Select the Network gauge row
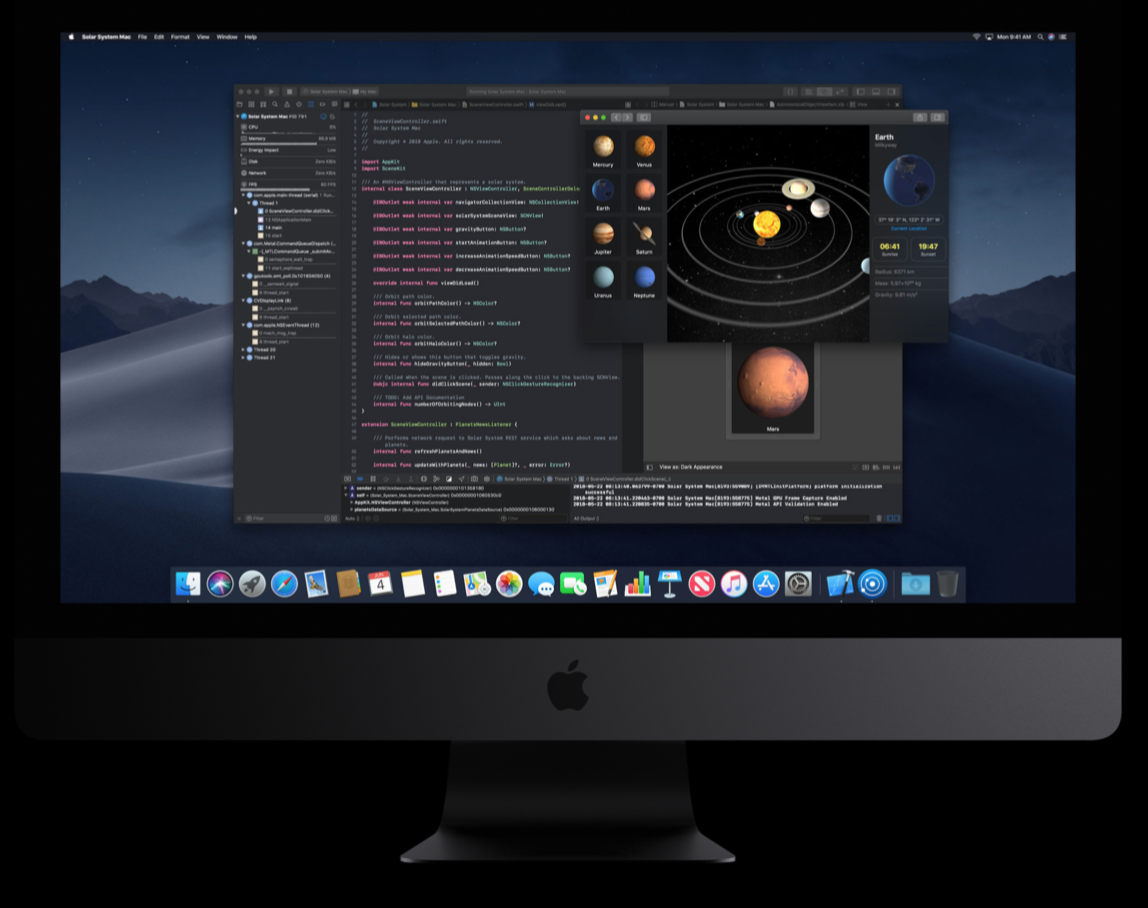This screenshot has width=1148, height=908. click(x=288, y=174)
